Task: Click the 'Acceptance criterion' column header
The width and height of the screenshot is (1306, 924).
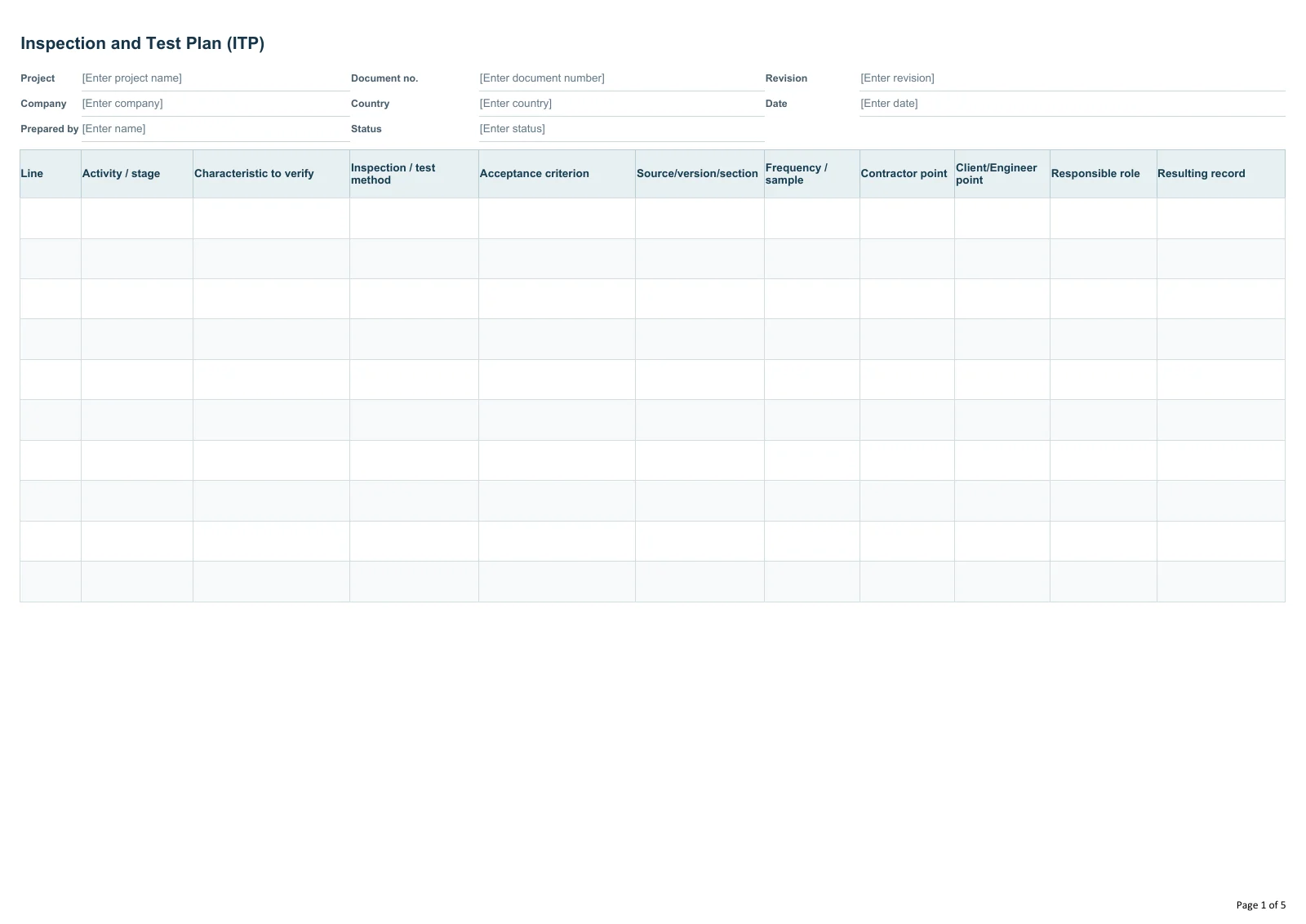Action: click(557, 174)
